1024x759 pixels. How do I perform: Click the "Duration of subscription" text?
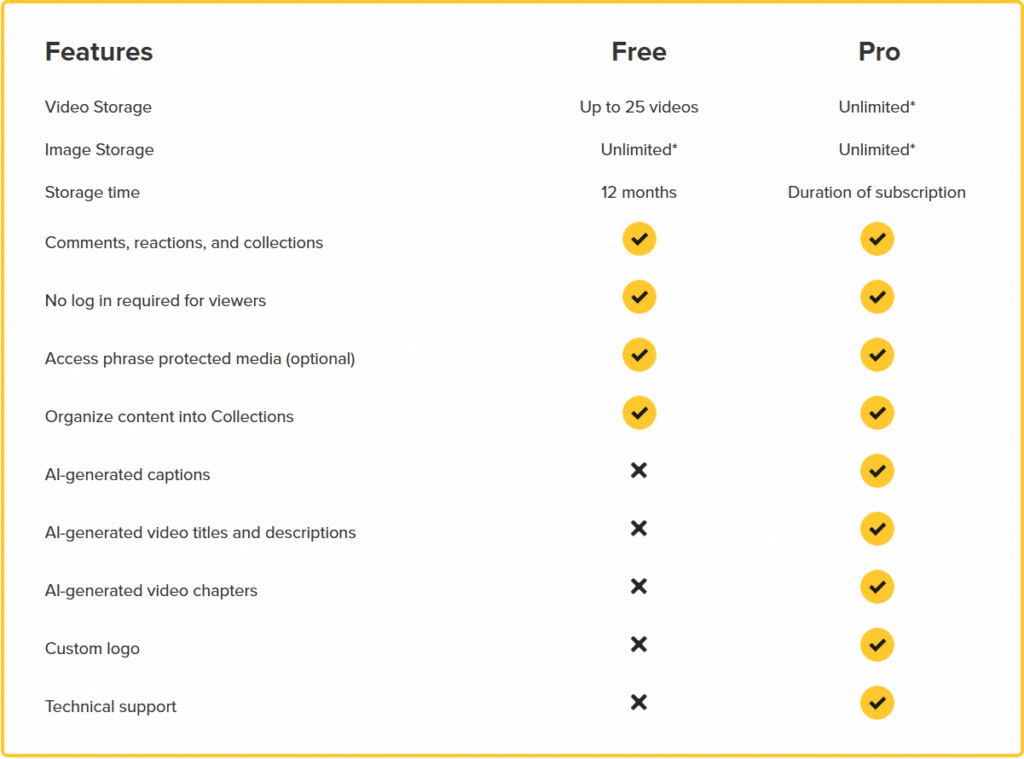(877, 192)
